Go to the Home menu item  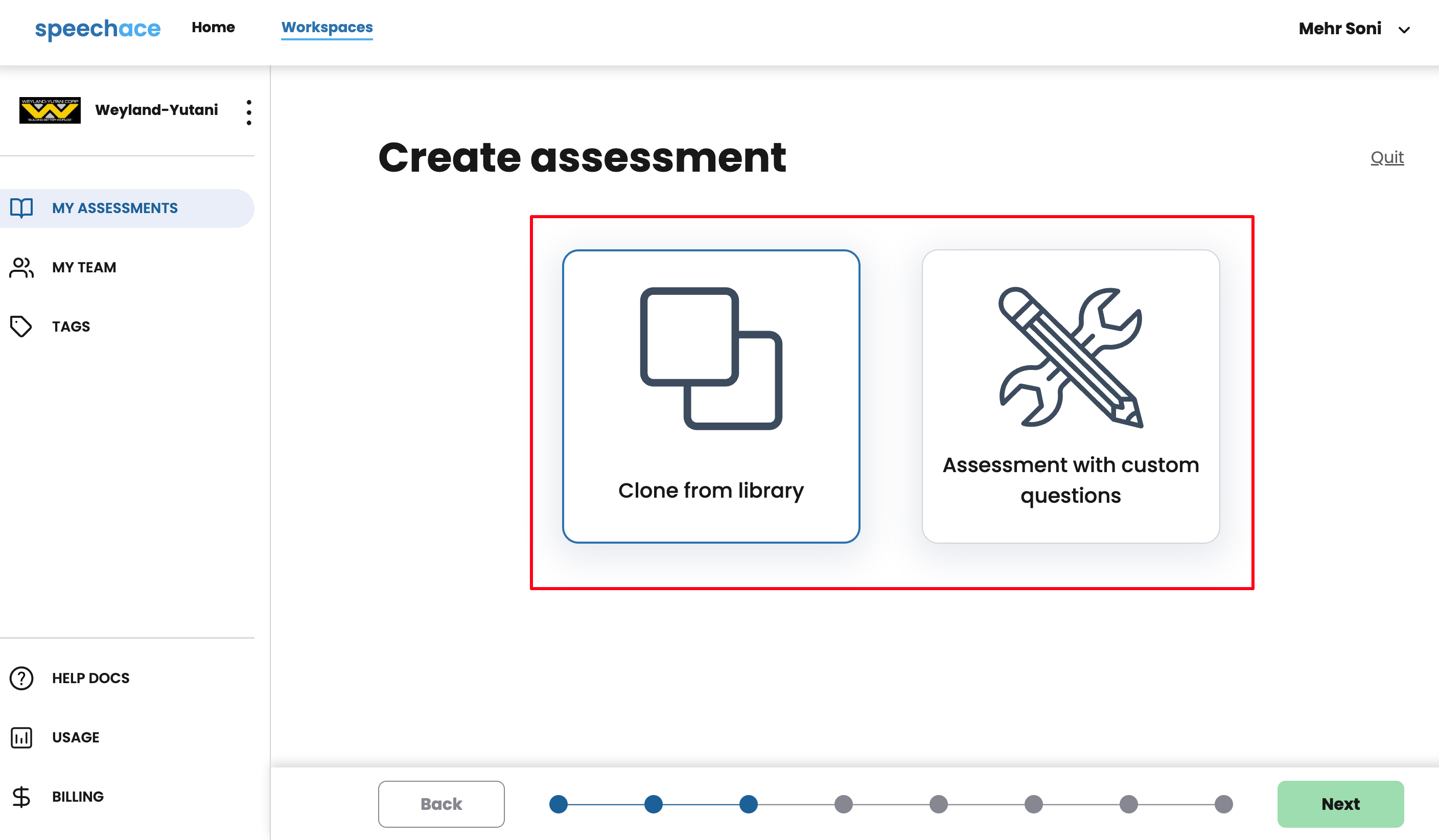click(x=213, y=28)
